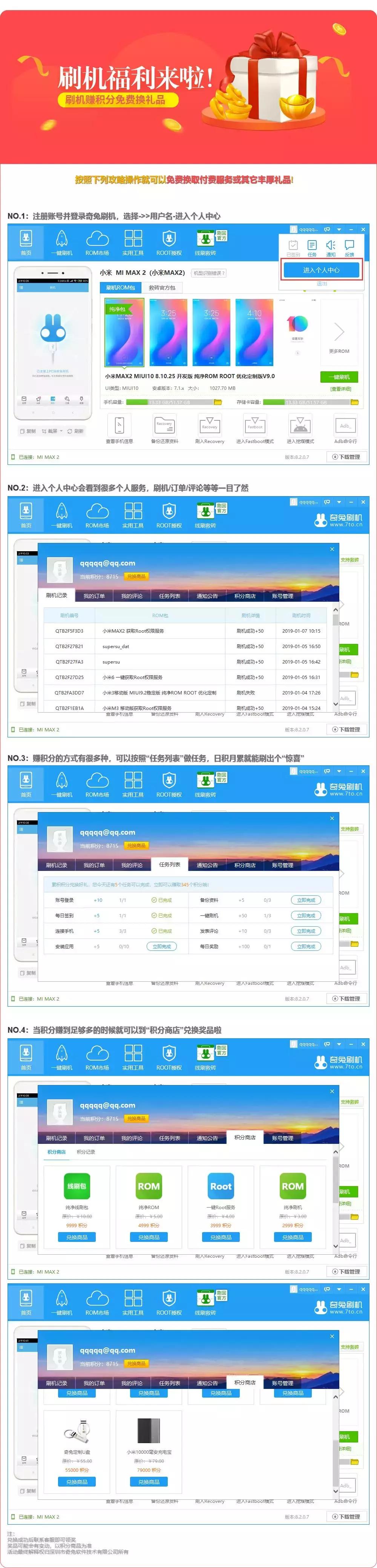In NO.2 screenshot, click record row QTB2F5F3D3

[x=185, y=631]
